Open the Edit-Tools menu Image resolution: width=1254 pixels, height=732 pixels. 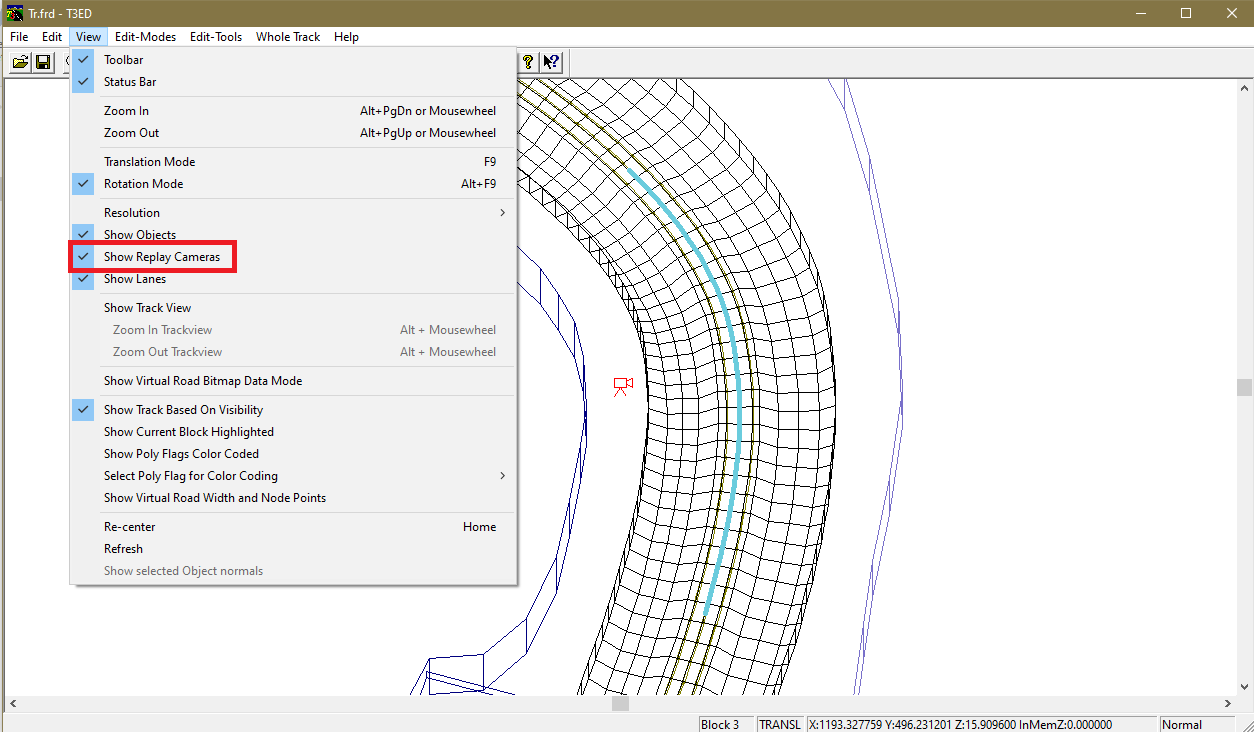(216, 37)
